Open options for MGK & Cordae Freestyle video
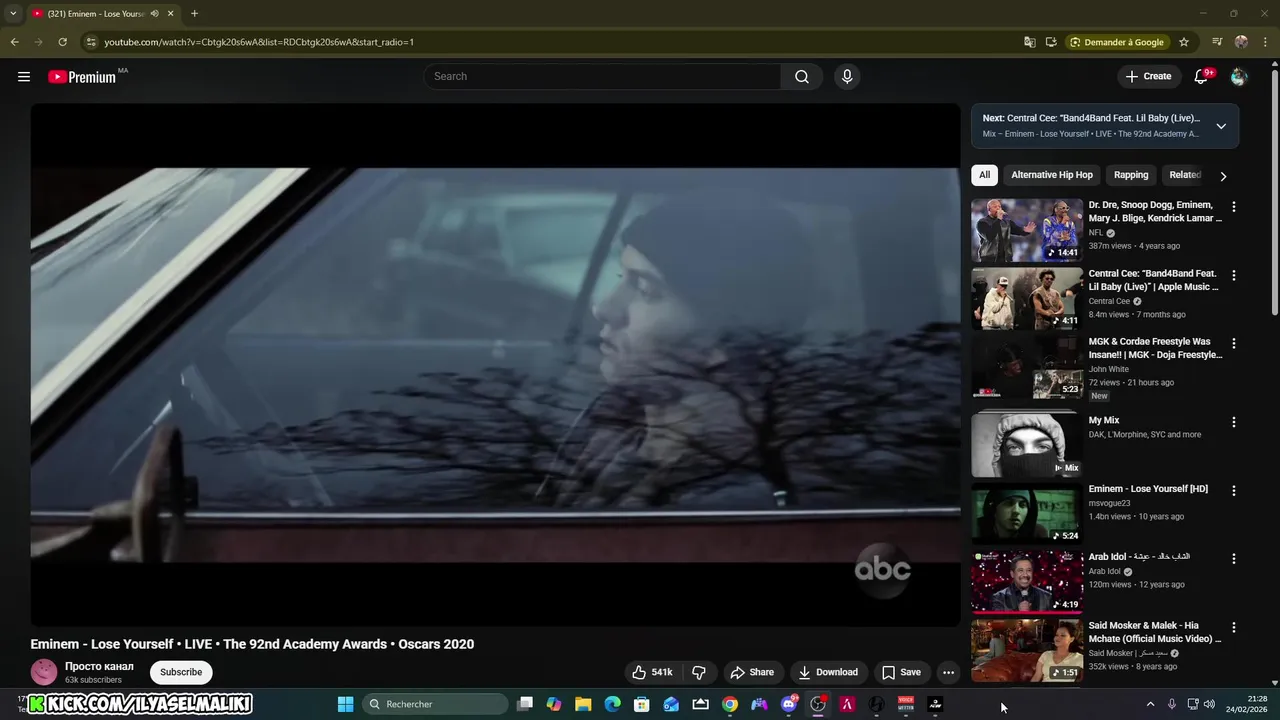1280x720 pixels. click(x=1233, y=343)
